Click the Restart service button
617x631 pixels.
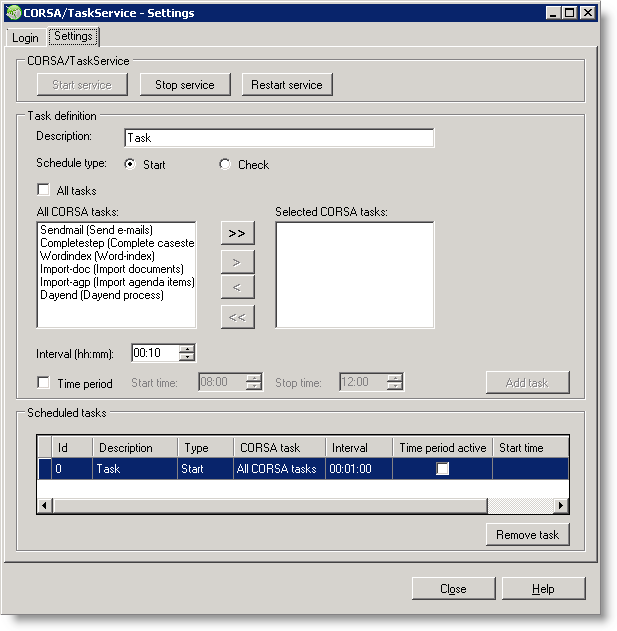(x=287, y=85)
